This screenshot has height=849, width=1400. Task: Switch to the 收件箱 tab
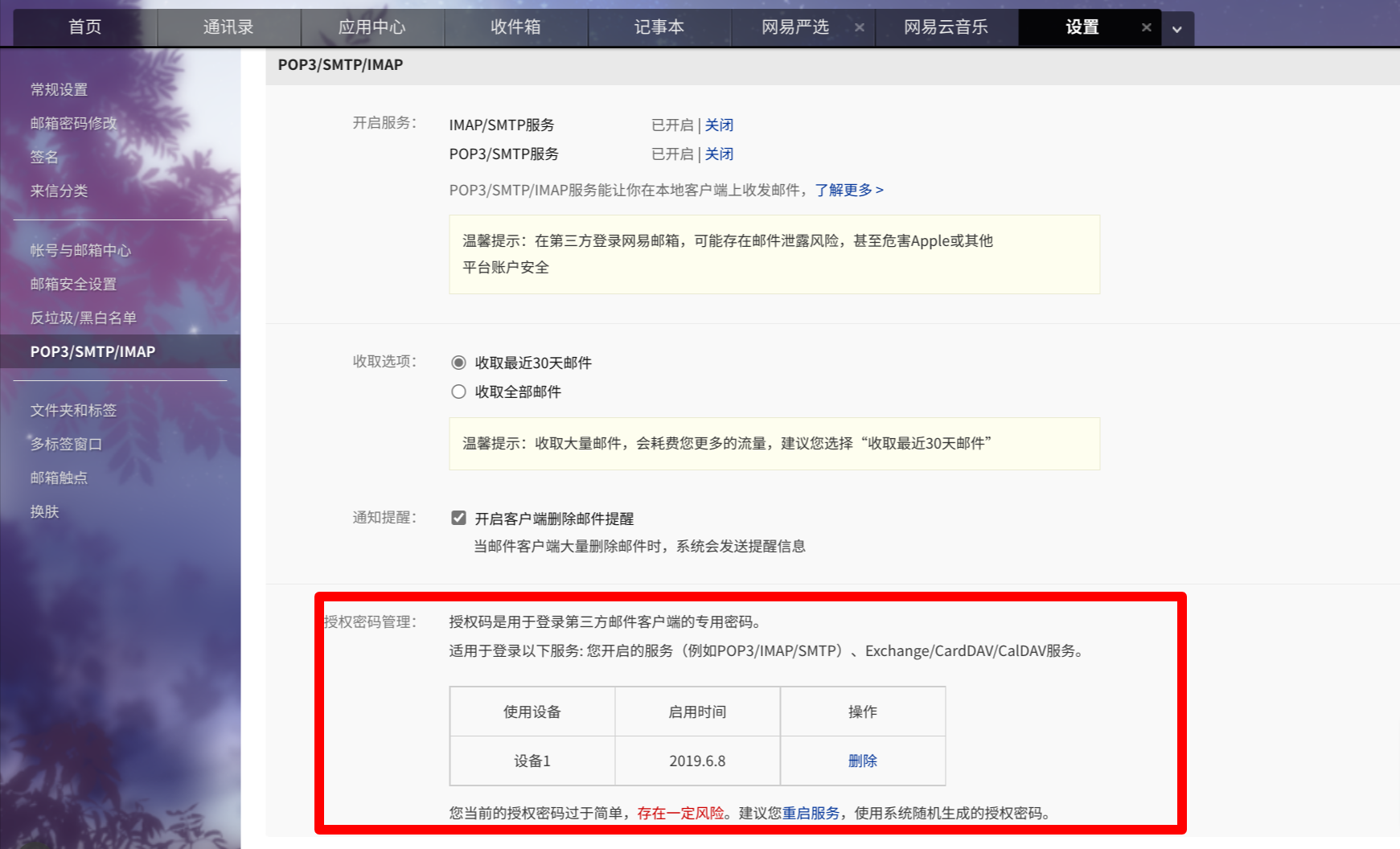(515, 27)
